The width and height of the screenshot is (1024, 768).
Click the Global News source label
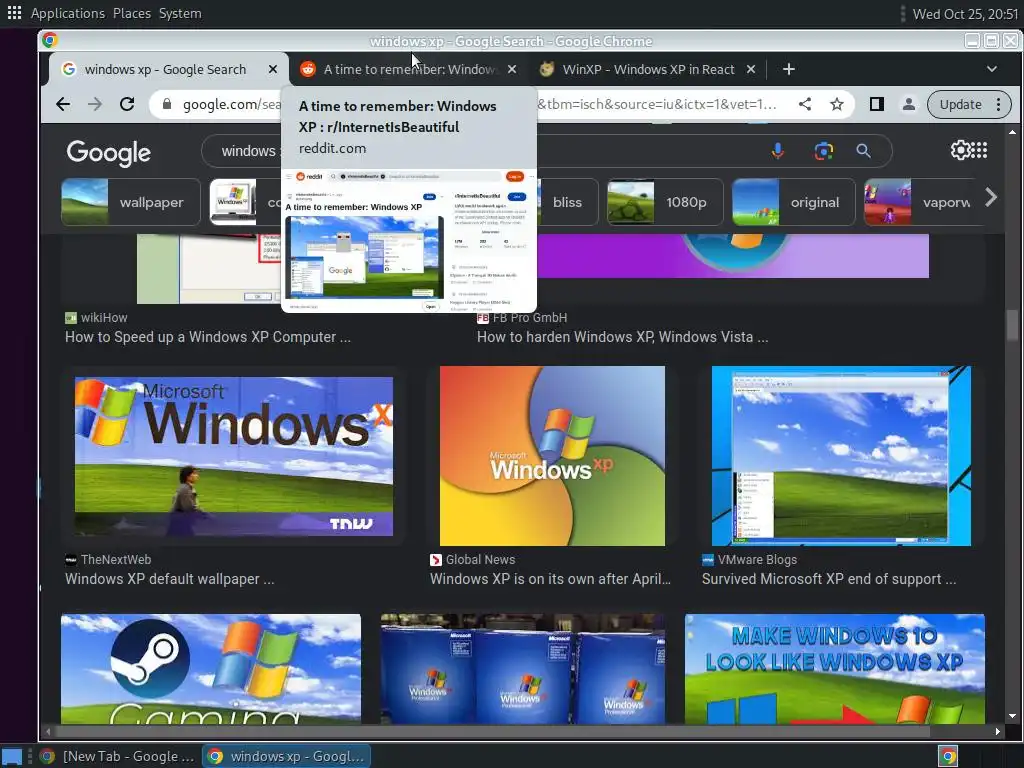pos(472,560)
